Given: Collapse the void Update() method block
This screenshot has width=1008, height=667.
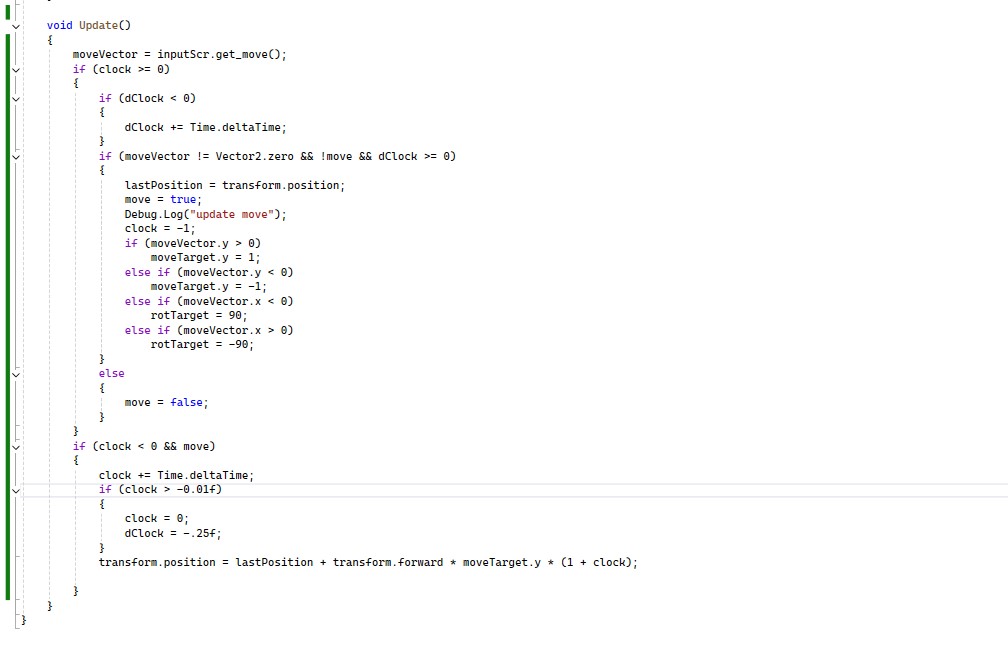Looking at the screenshot, I should [x=16, y=26].
